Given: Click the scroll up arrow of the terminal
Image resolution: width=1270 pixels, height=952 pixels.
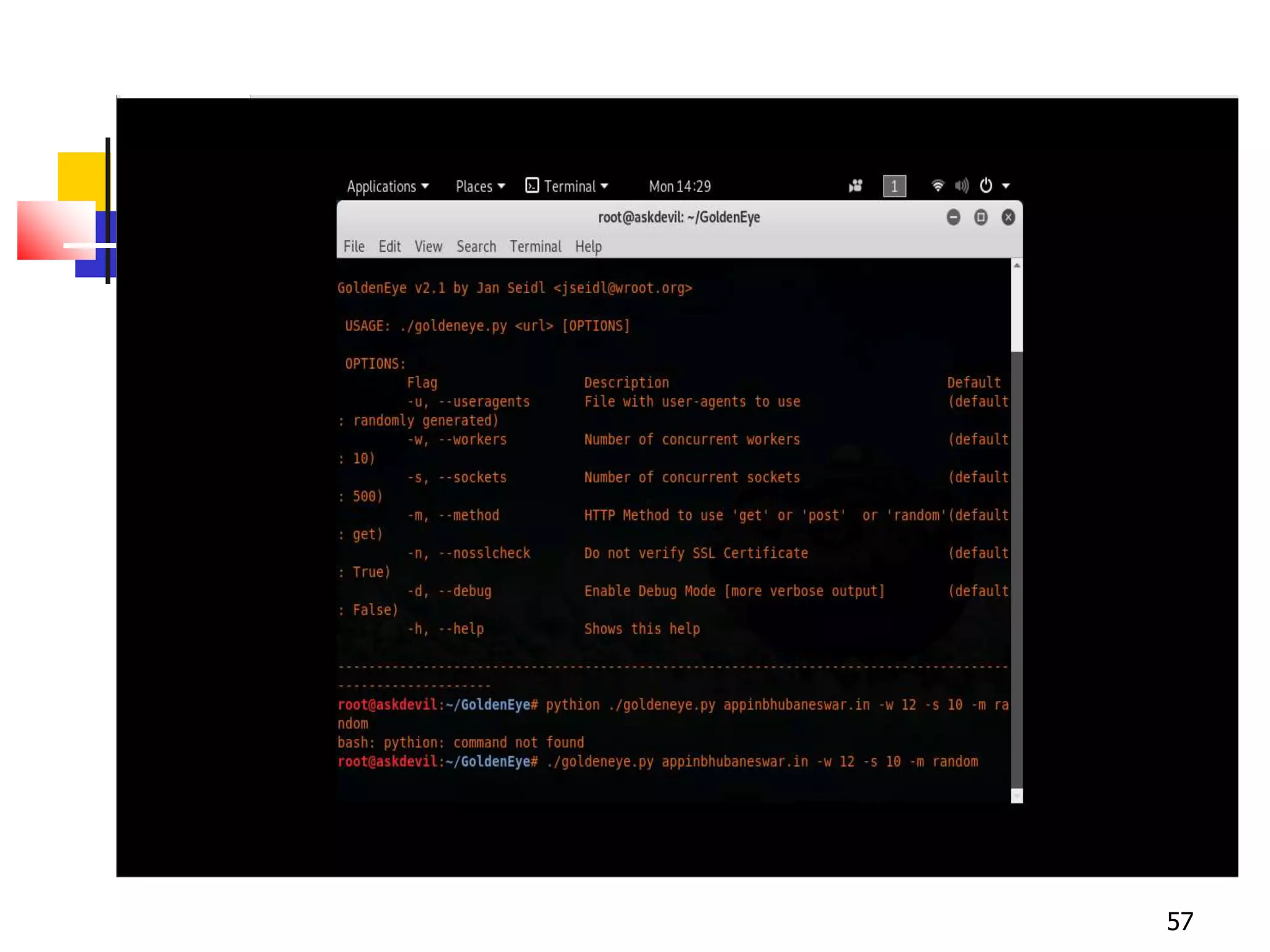Looking at the screenshot, I should point(1016,265).
